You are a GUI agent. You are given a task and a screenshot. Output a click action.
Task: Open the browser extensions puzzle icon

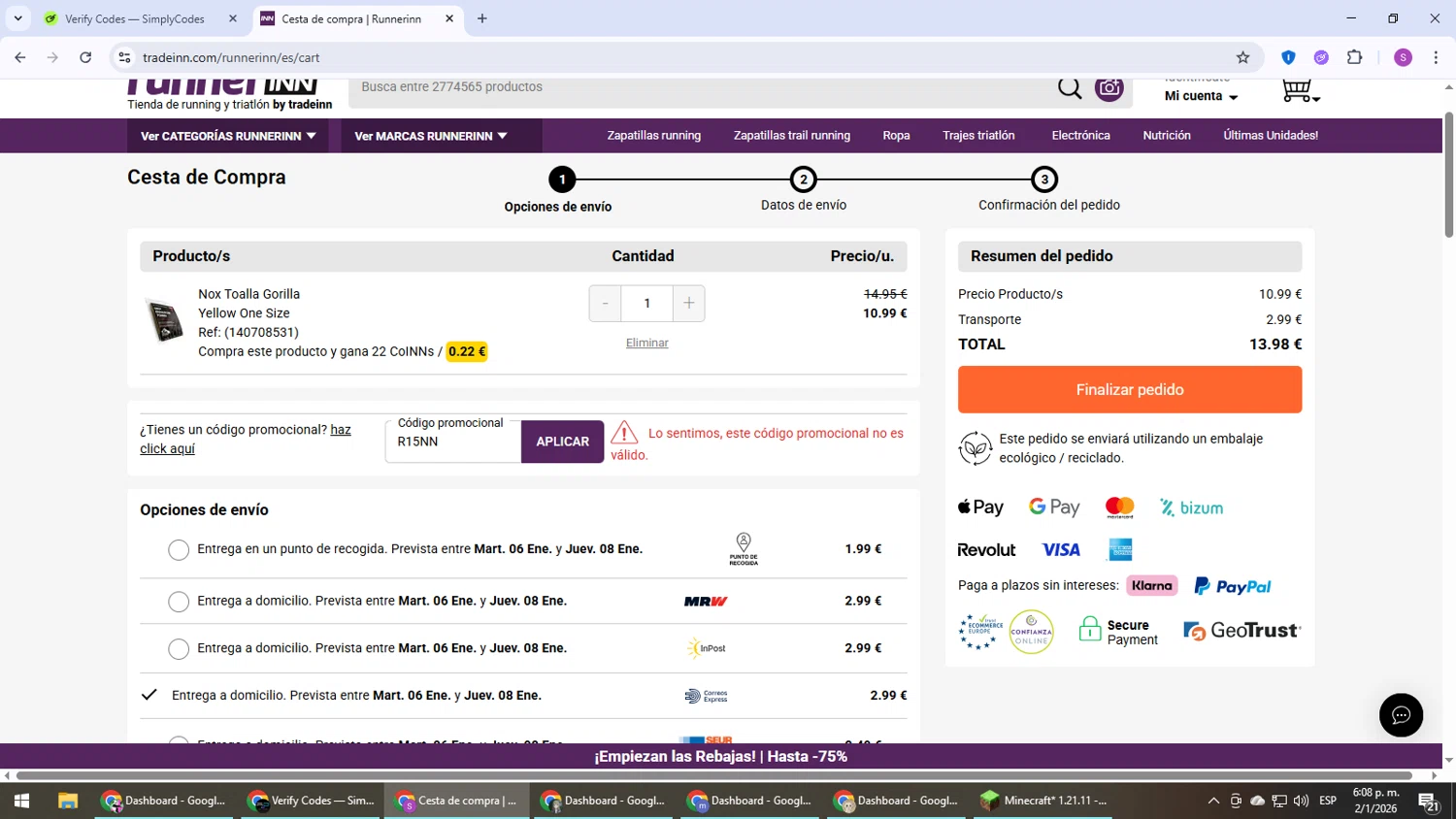1354,57
